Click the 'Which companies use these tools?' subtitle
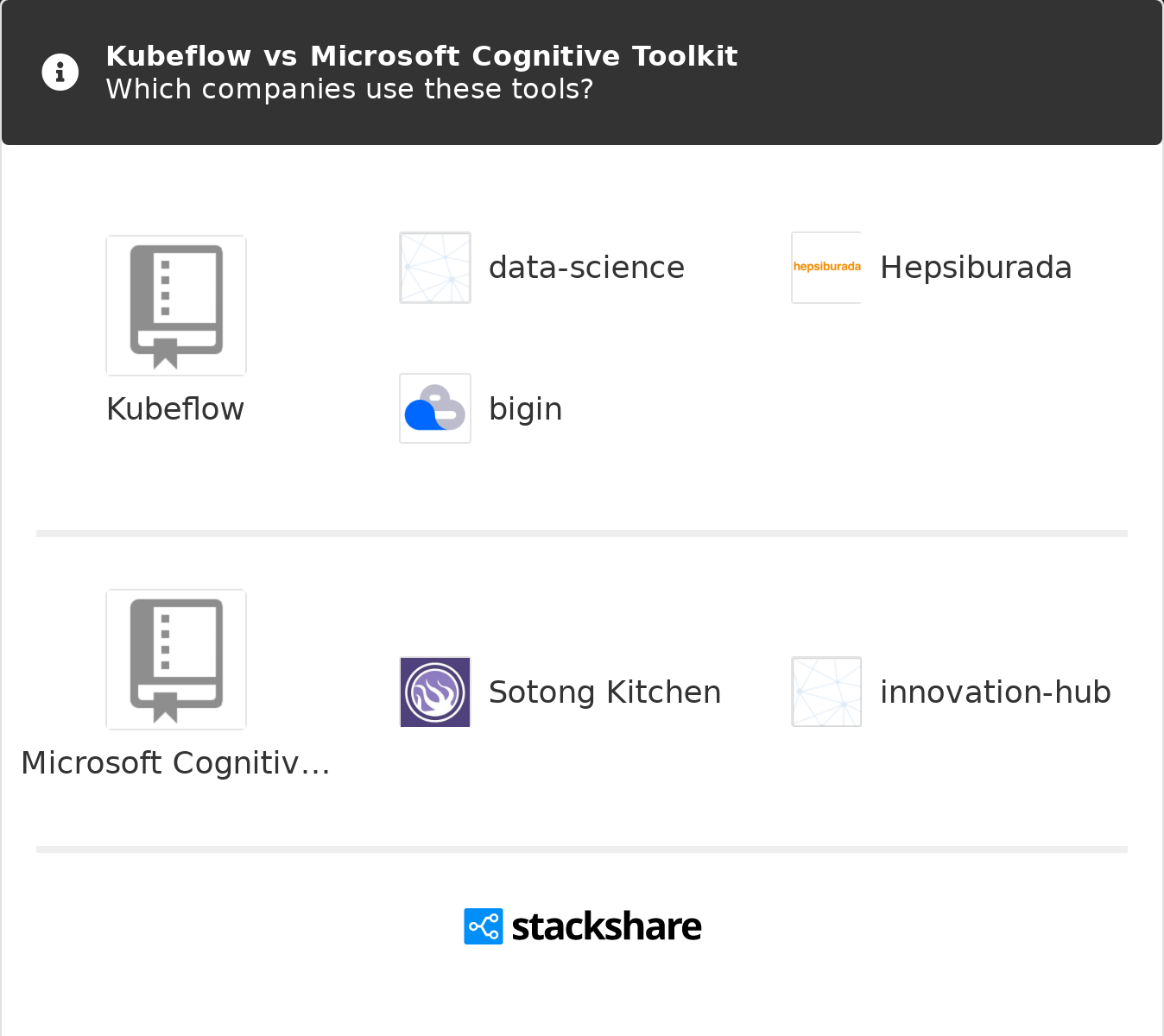Image resolution: width=1164 pixels, height=1036 pixels. click(x=349, y=89)
